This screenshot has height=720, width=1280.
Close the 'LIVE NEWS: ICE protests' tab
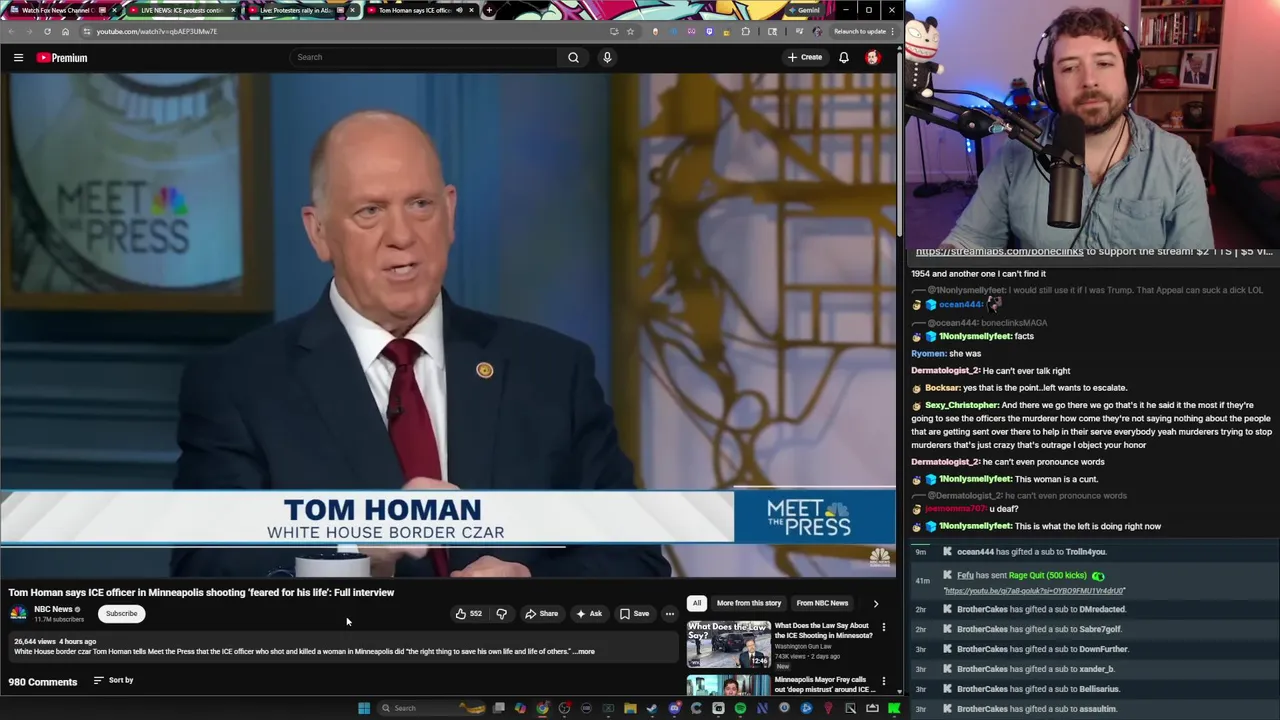point(233,10)
